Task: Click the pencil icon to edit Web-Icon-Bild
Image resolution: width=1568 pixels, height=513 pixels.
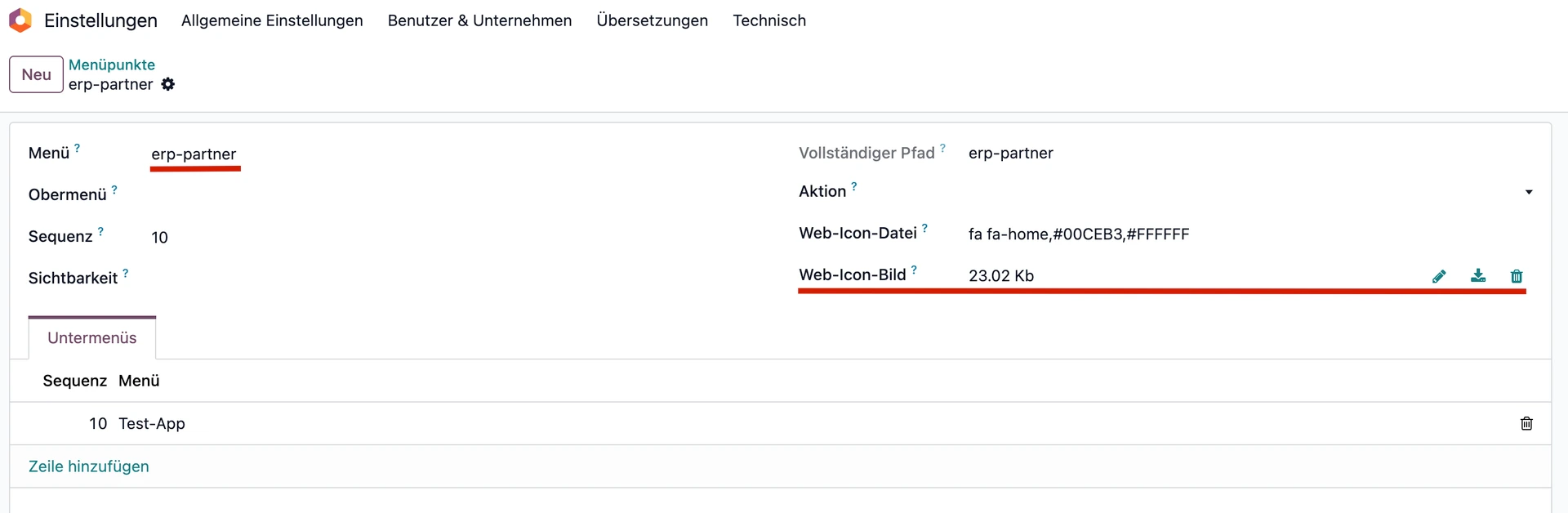Action: pos(1439,276)
